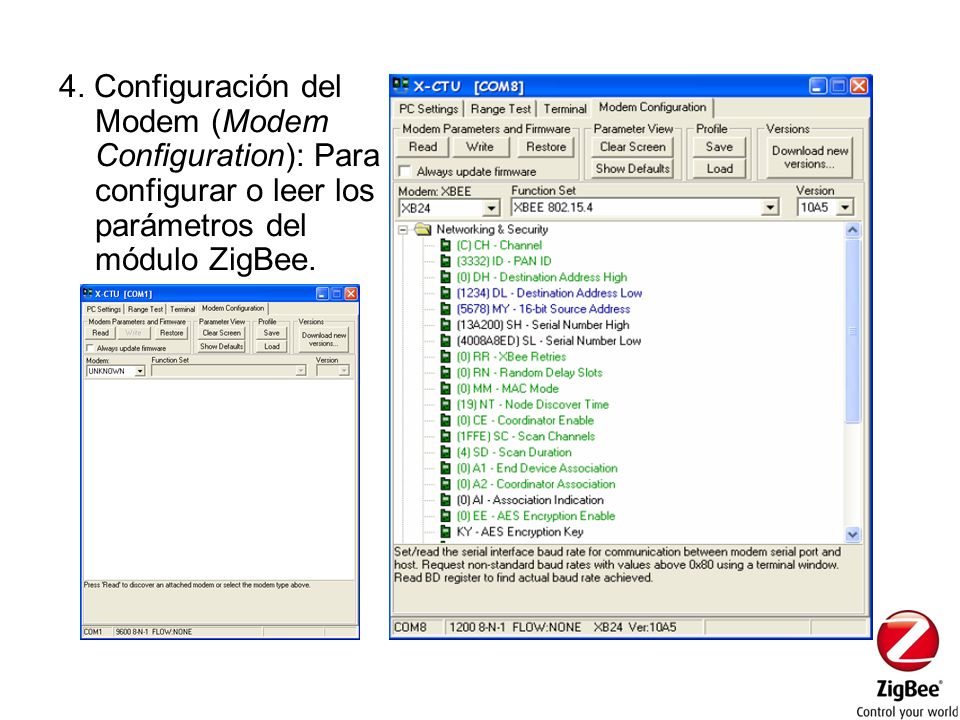Open the Function Set XBEE 802.15.4 dropdown

(770, 208)
